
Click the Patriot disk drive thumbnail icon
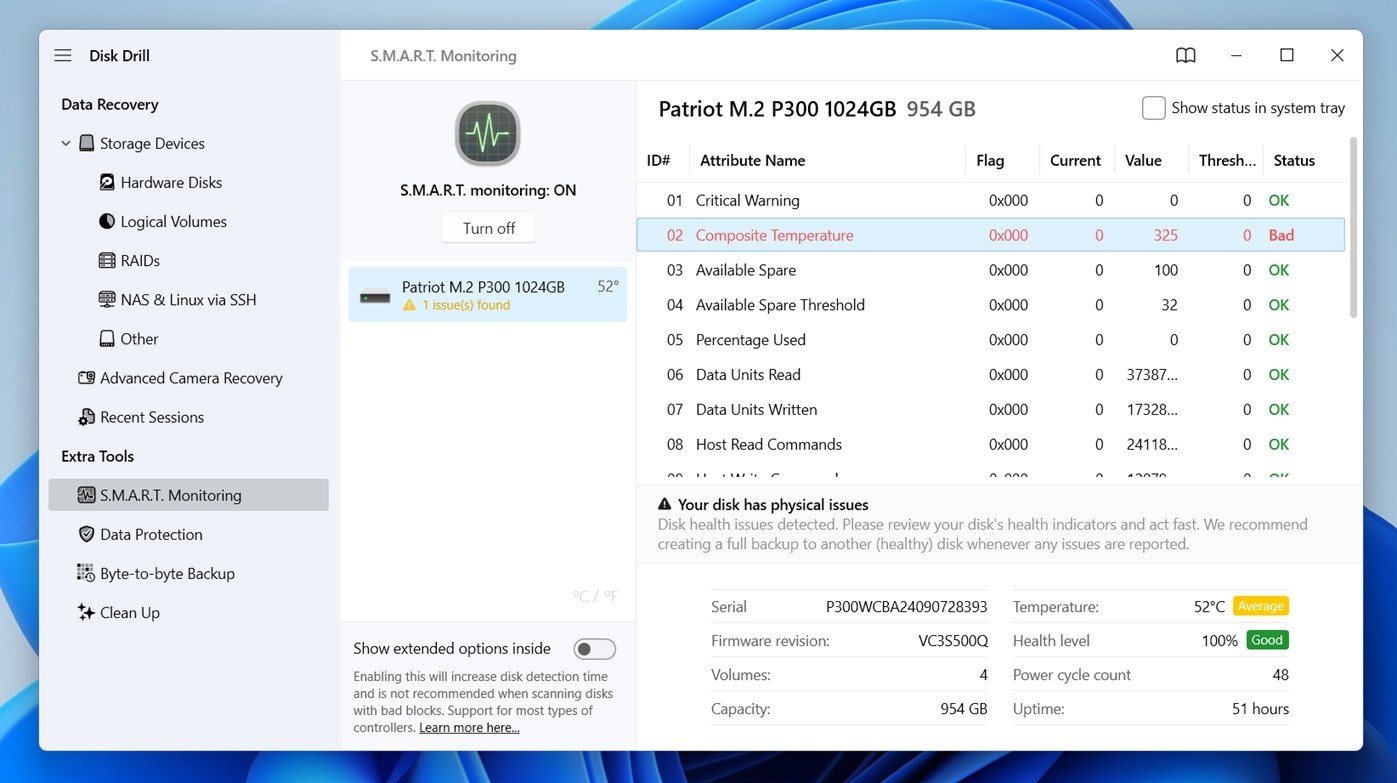tap(375, 296)
